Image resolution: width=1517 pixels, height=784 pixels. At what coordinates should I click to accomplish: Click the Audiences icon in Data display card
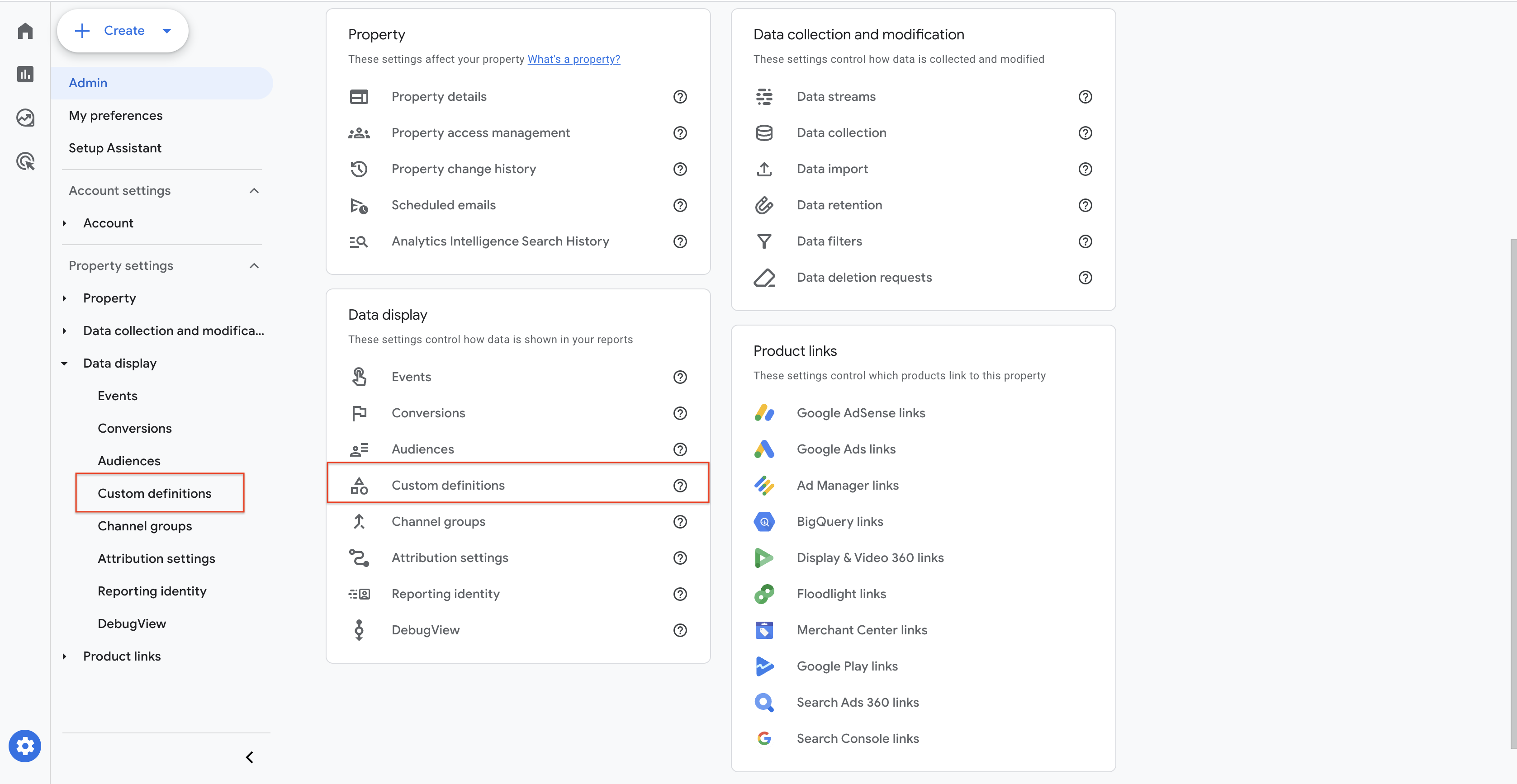pyautogui.click(x=359, y=449)
